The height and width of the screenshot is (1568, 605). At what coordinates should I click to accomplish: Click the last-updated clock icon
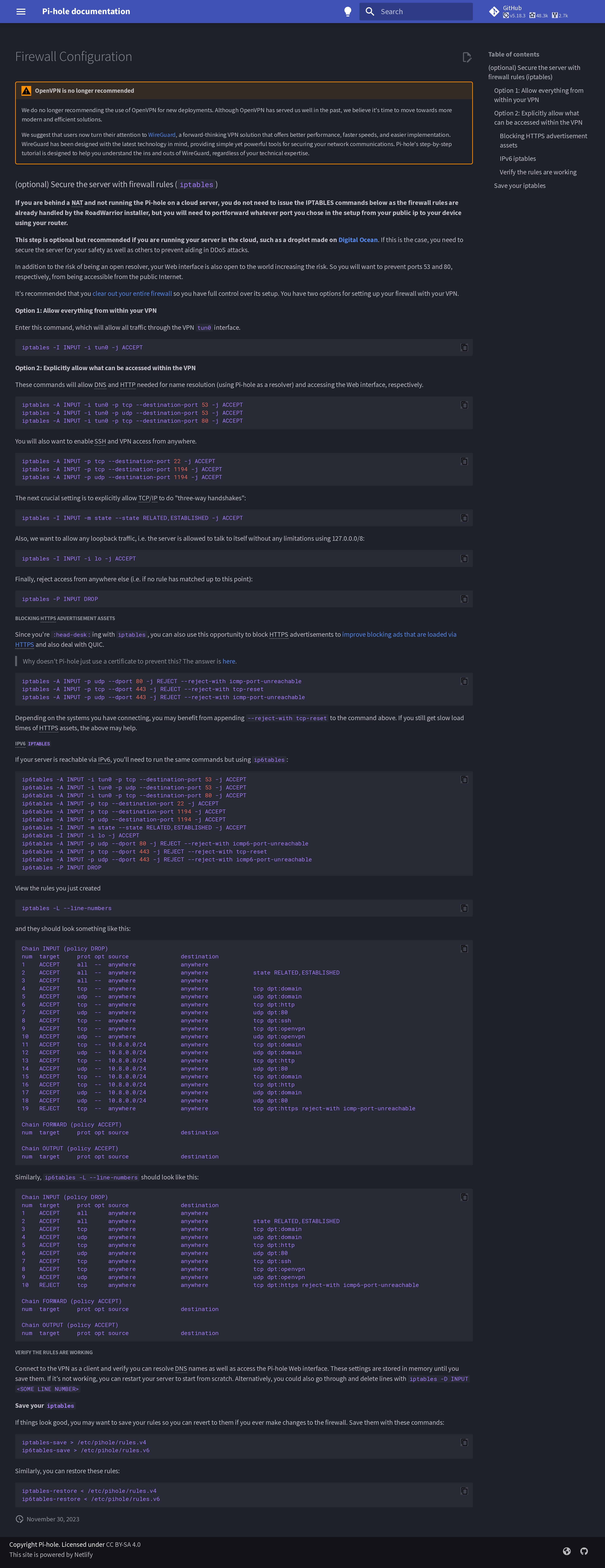tap(19, 1519)
